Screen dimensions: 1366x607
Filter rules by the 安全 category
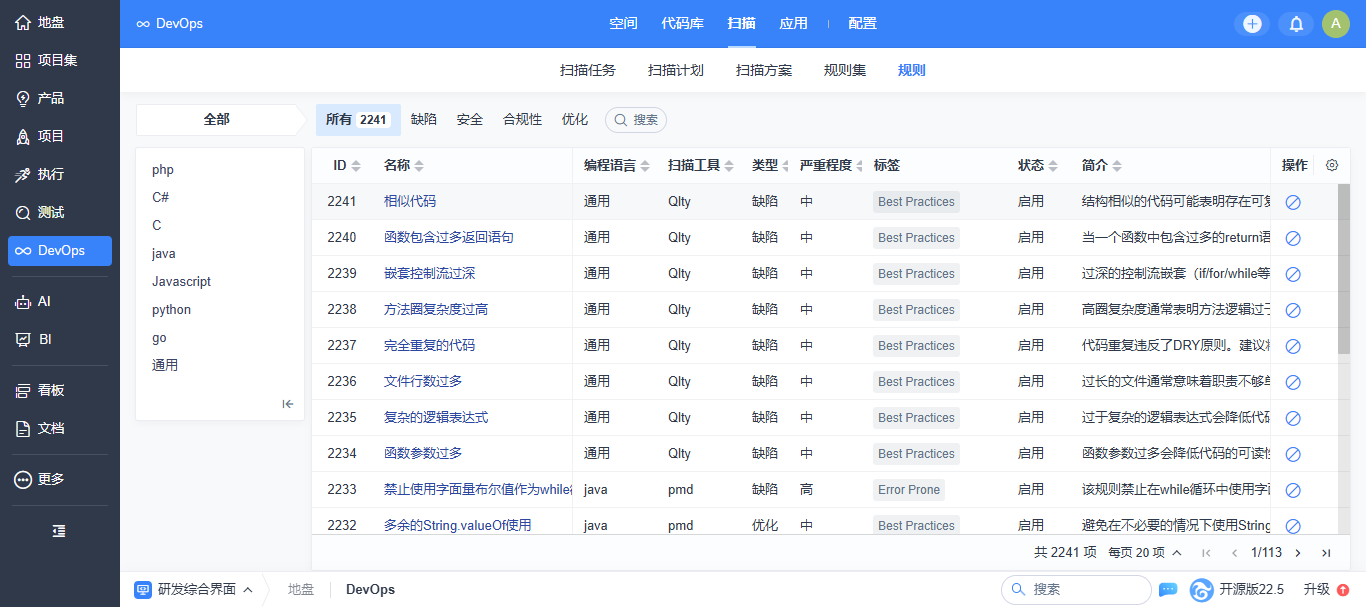[x=470, y=119]
